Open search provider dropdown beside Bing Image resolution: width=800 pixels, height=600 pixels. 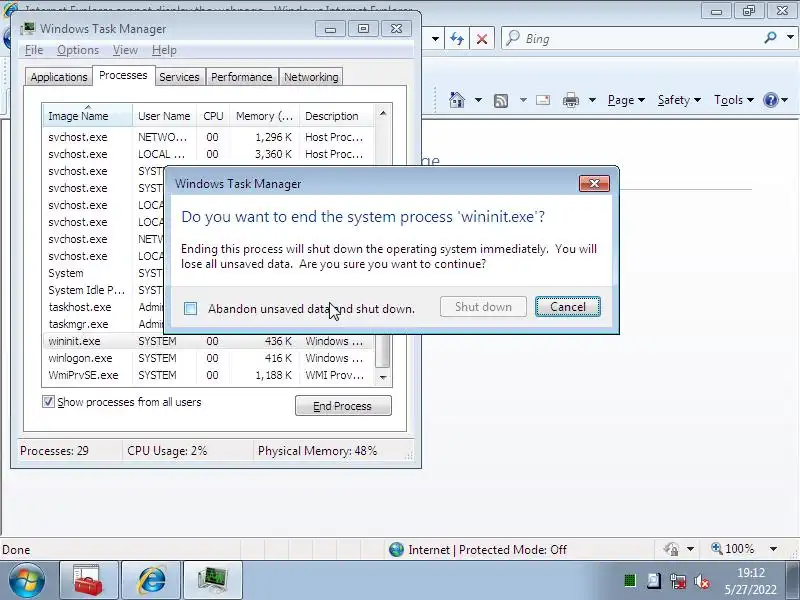point(790,37)
